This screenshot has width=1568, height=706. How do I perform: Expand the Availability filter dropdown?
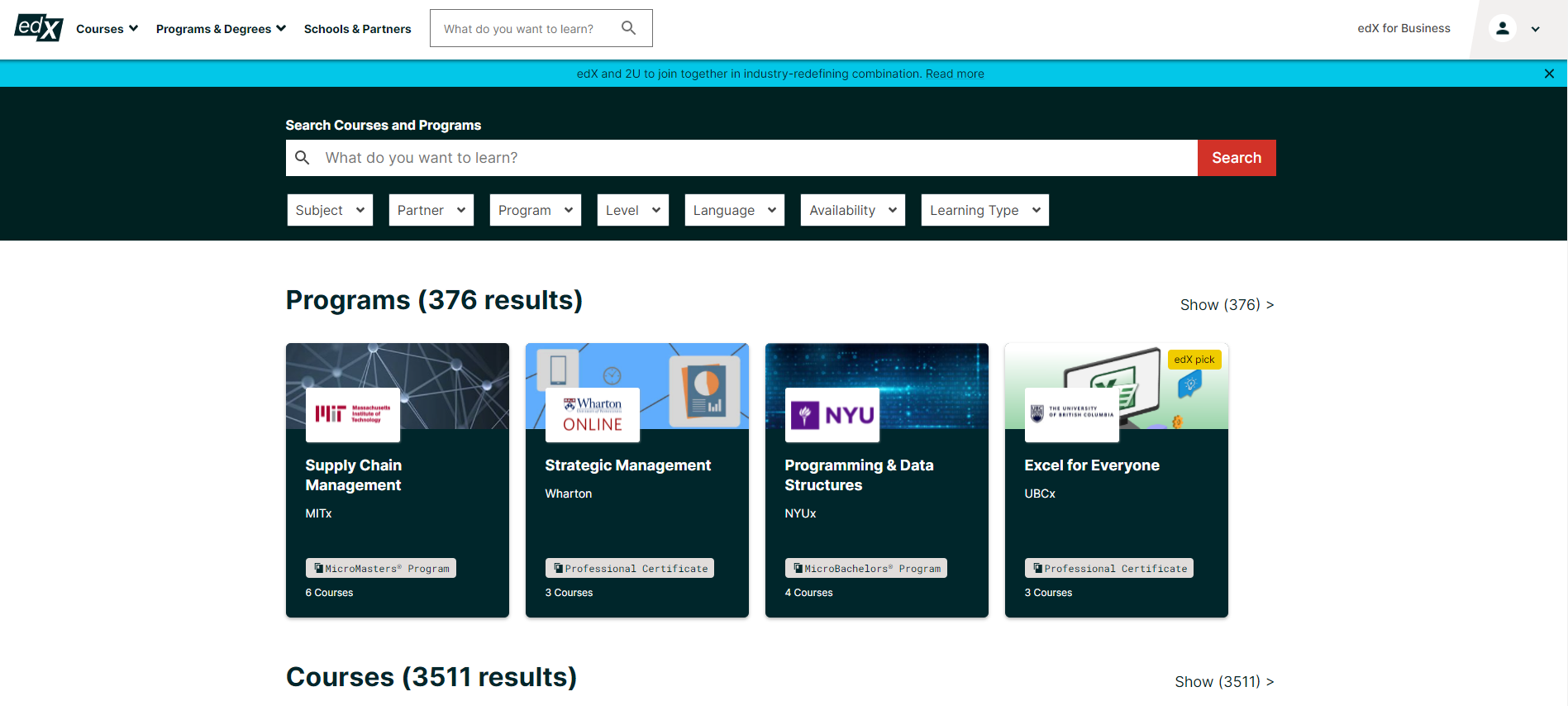tap(853, 210)
